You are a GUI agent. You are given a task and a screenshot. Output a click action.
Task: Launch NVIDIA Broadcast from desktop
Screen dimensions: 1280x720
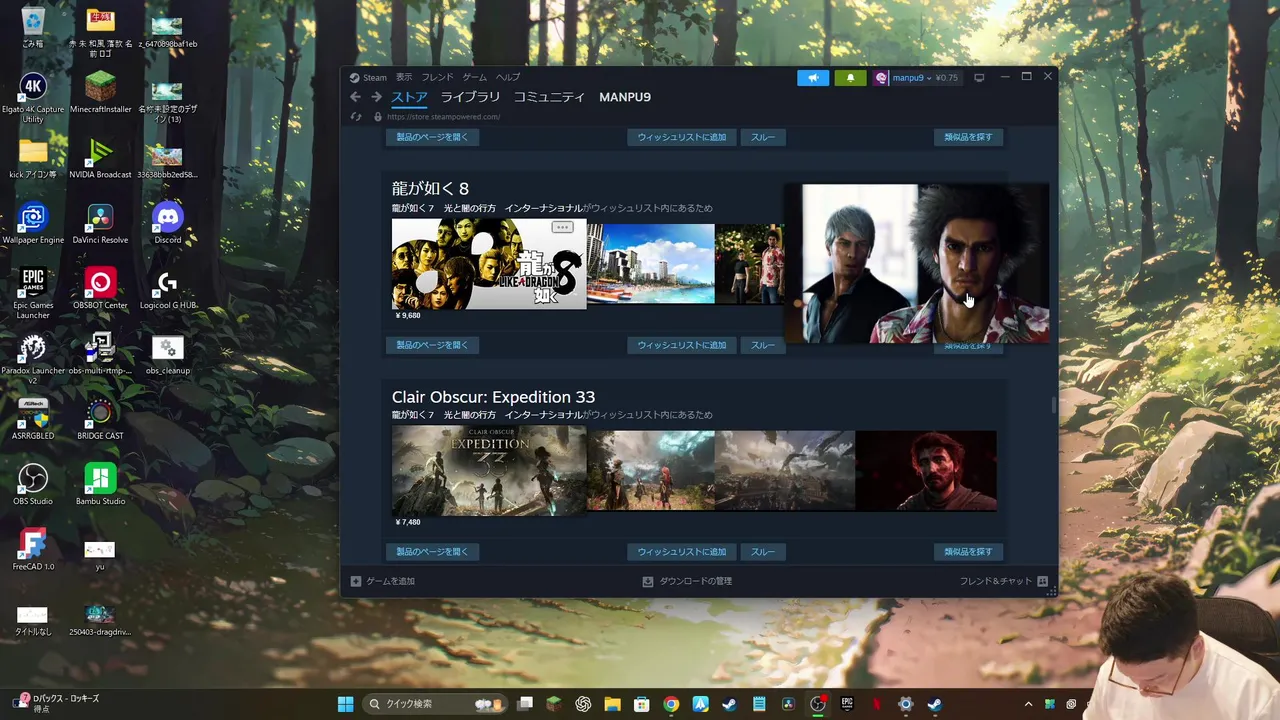pos(100,158)
